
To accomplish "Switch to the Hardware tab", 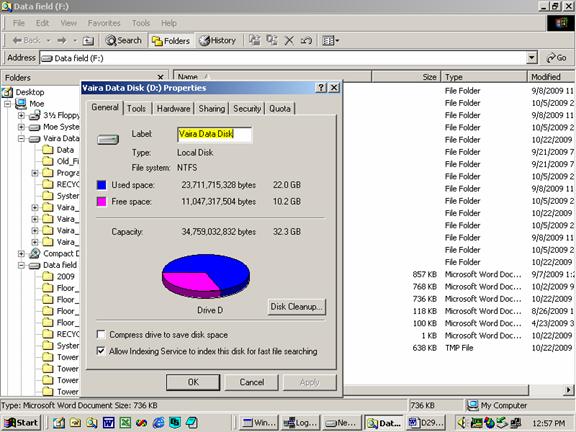I will click(x=173, y=109).
